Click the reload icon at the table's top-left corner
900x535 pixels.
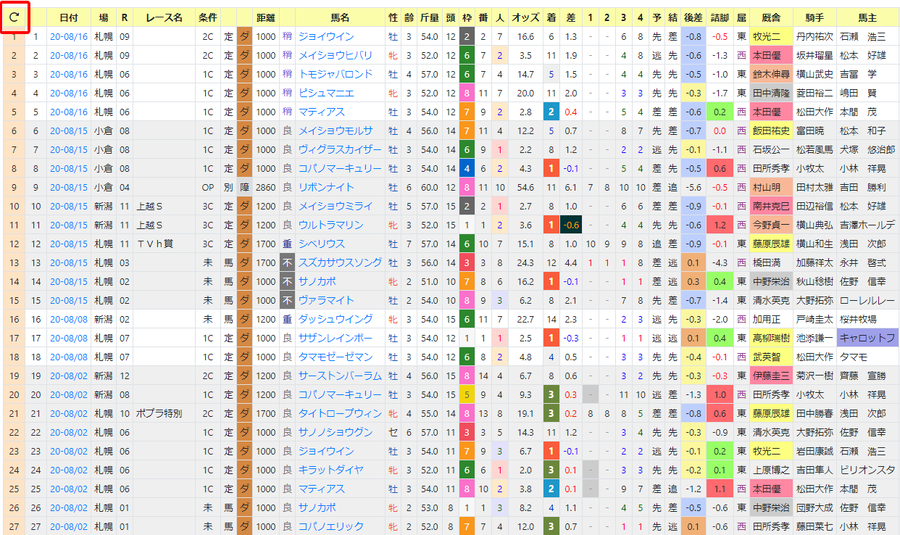[x=14, y=17]
